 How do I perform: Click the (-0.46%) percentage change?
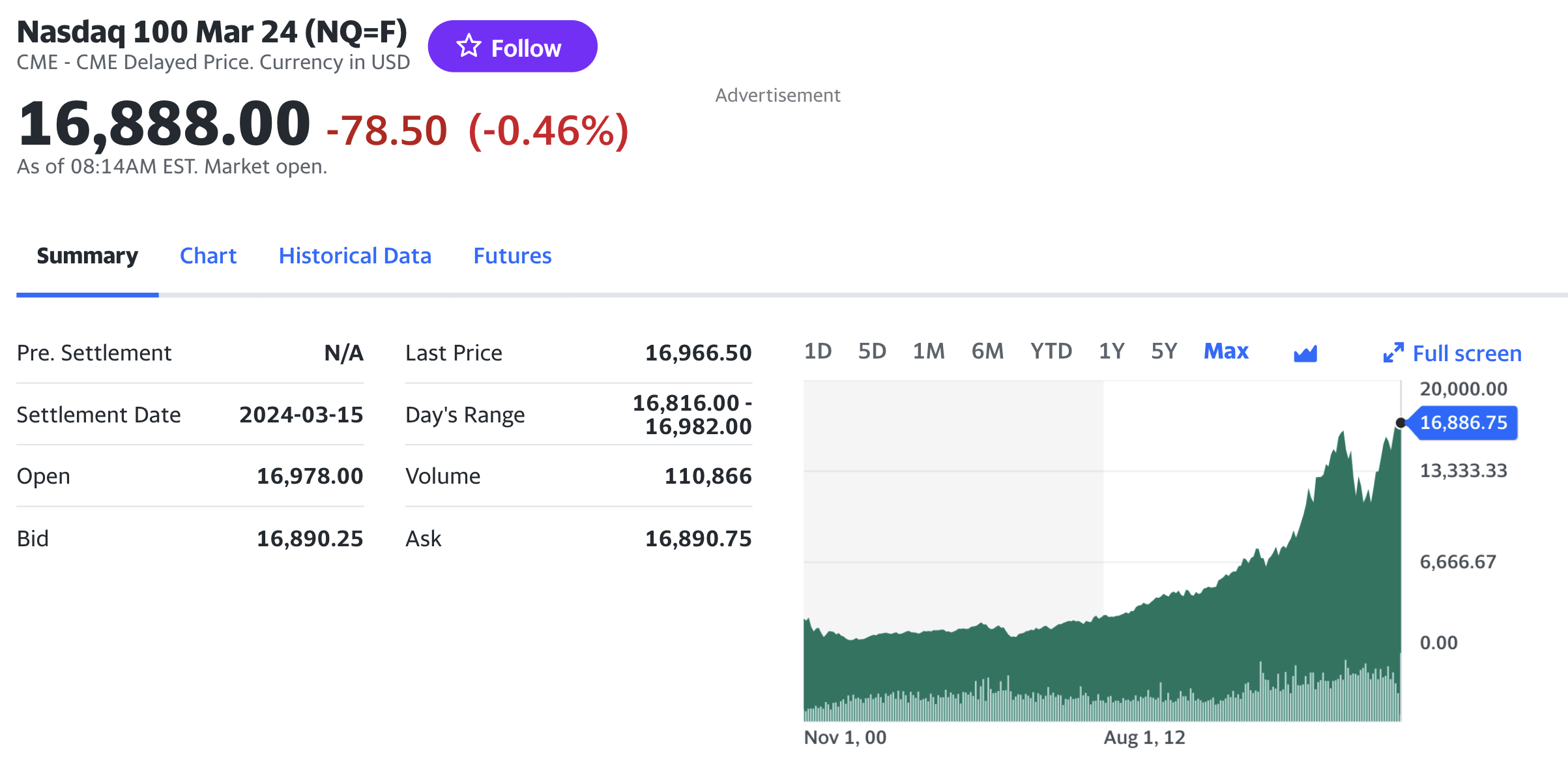tap(549, 130)
